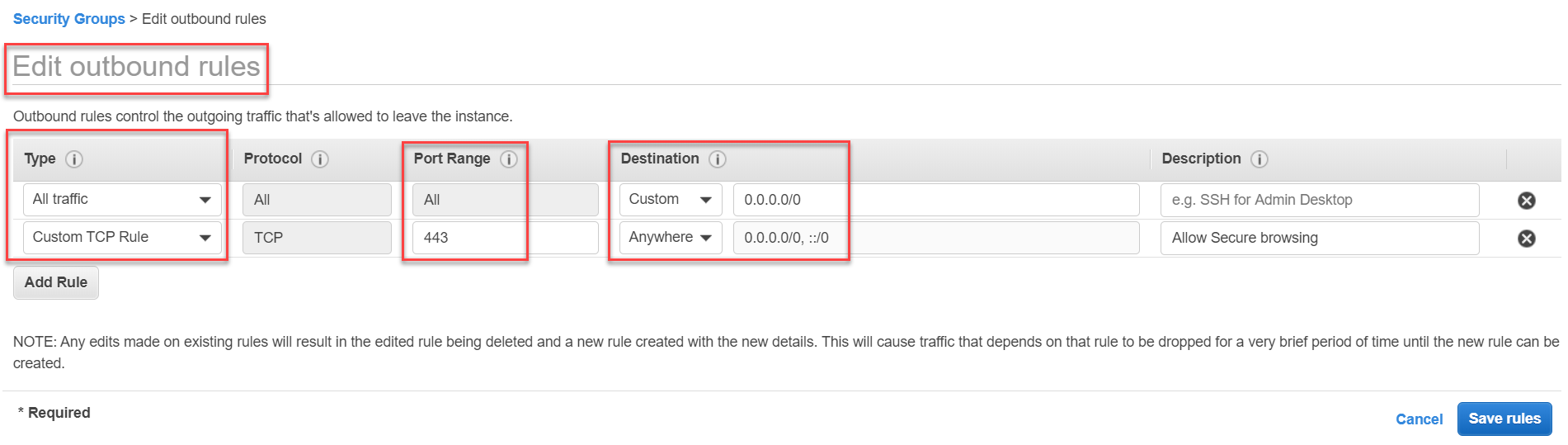
Task: Delete the Custom TCP Rule row
Action: click(1527, 239)
